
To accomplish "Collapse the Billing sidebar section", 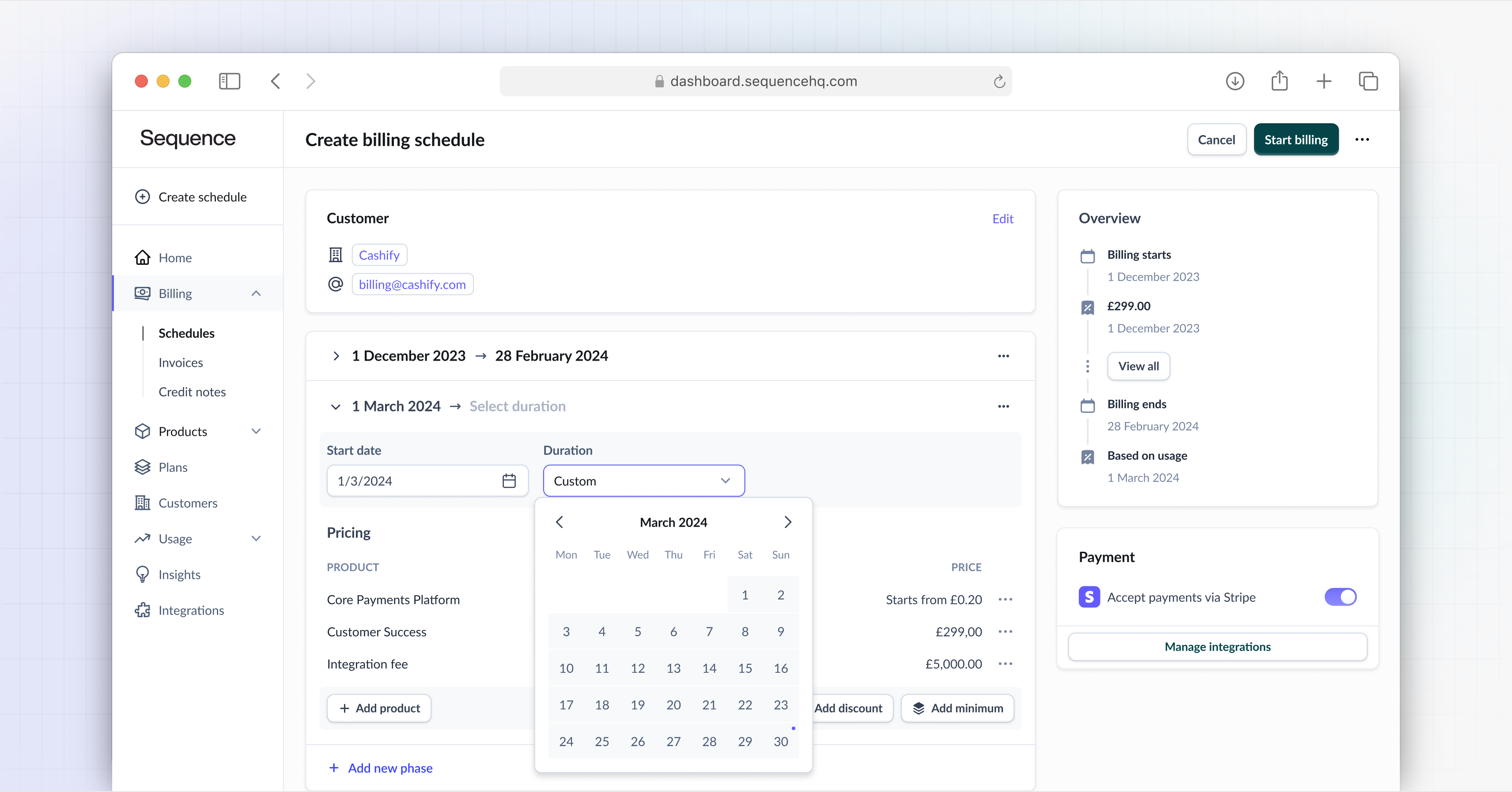I will [256, 293].
